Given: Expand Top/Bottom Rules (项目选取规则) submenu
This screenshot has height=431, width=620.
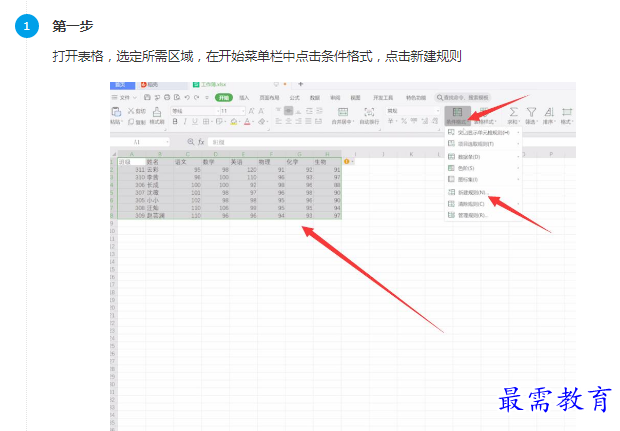Looking at the screenshot, I should click(483, 144).
